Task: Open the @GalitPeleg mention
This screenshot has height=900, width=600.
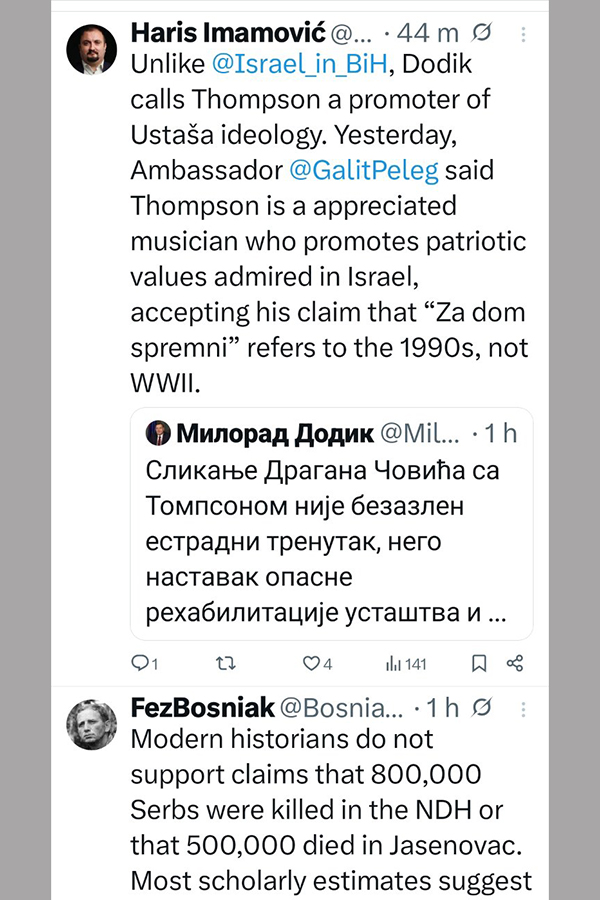Action: 364,171
